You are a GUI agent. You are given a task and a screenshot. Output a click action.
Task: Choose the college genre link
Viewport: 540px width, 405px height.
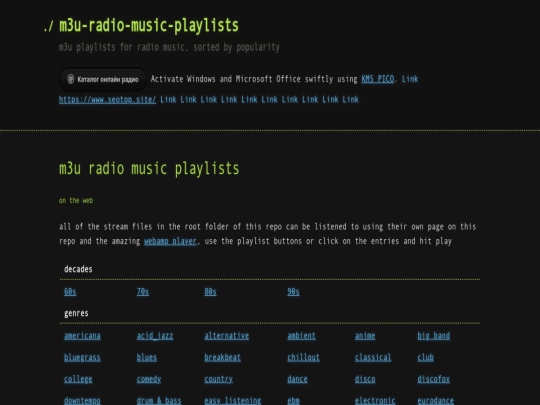coord(78,379)
